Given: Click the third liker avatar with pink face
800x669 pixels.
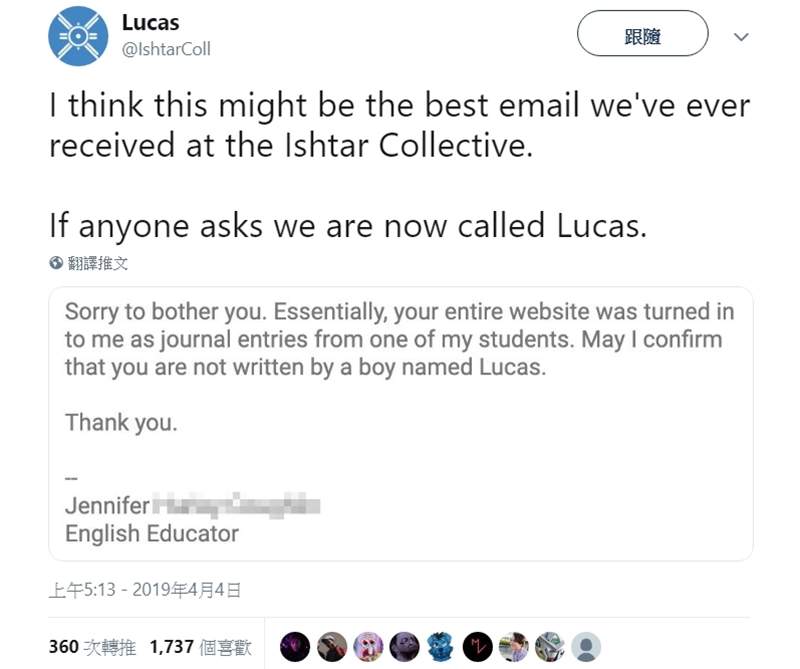Looking at the screenshot, I should click(x=367, y=646).
